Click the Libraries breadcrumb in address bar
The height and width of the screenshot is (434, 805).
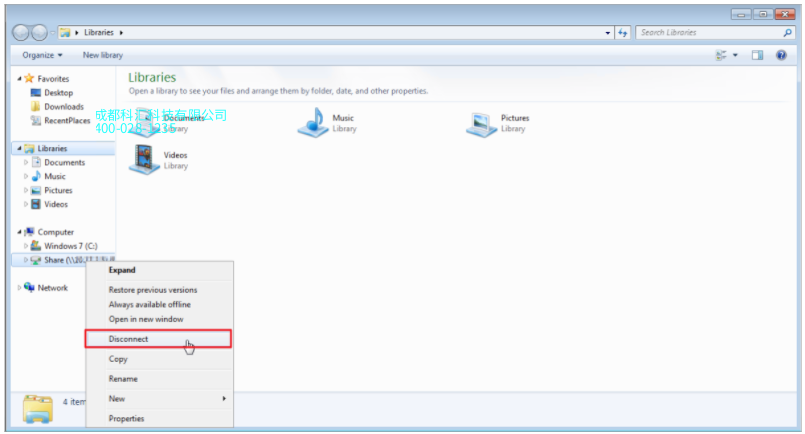(x=99, y=32)
